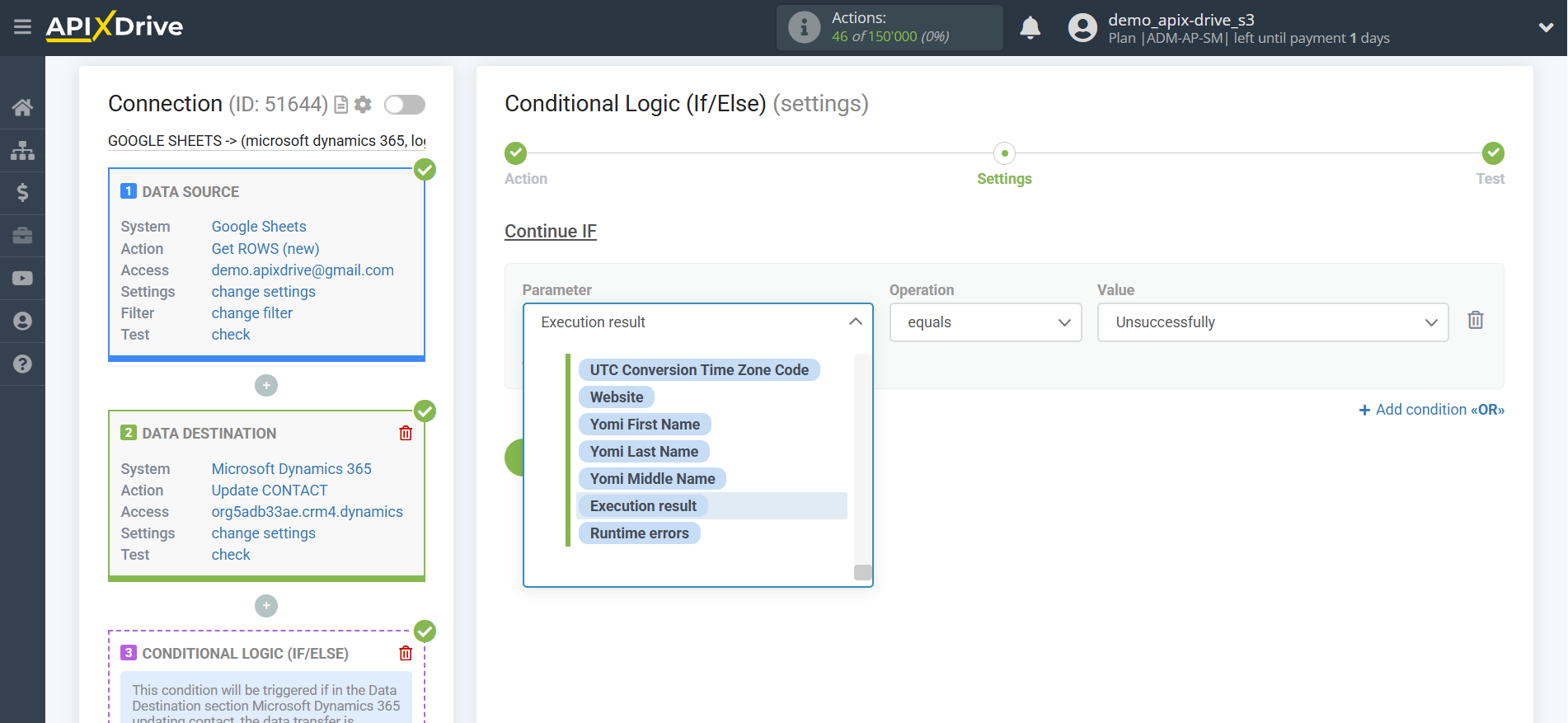Select the Execution result option

click(643, 506)
